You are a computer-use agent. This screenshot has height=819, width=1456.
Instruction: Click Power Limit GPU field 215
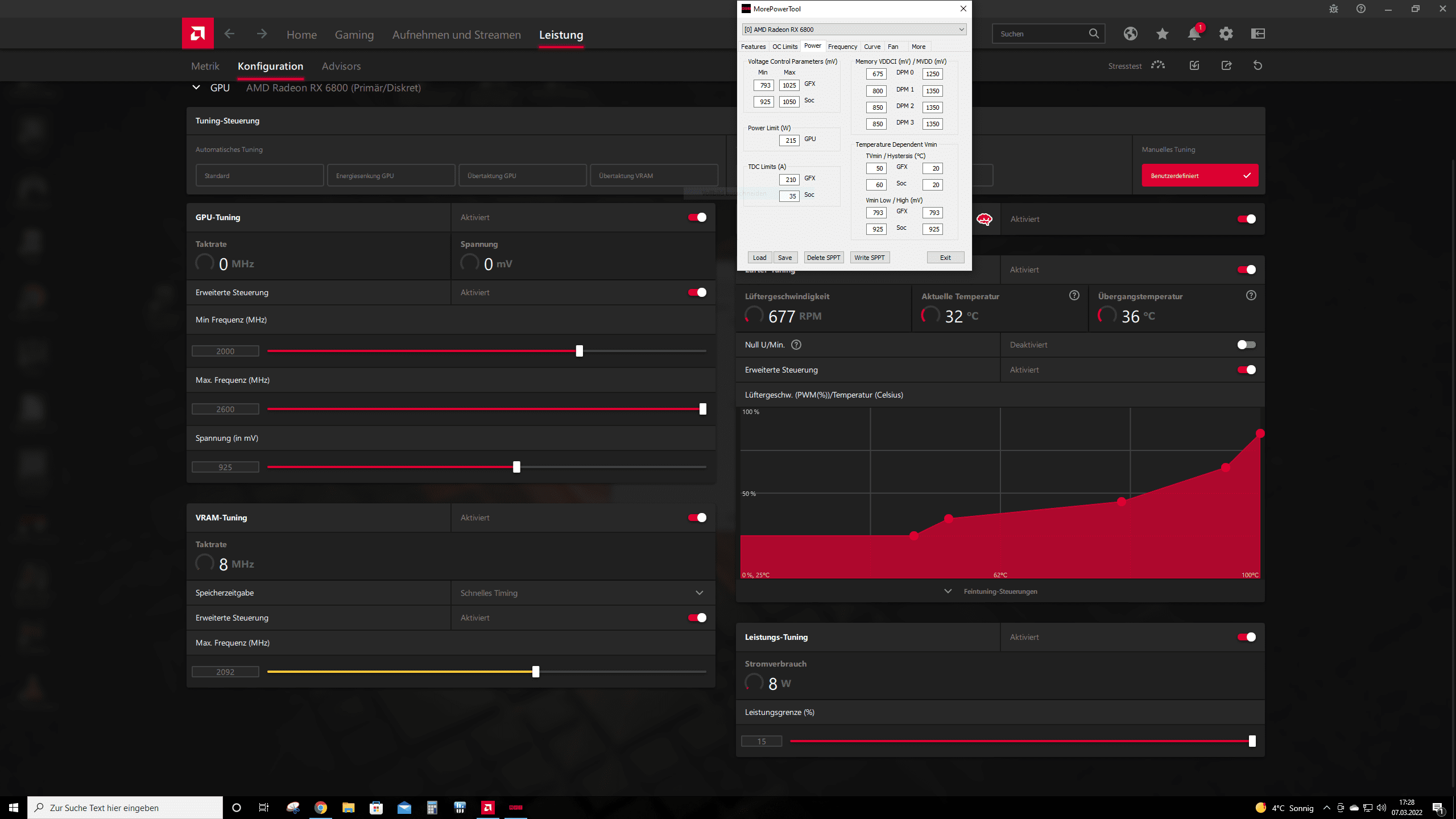click(789, 140)
